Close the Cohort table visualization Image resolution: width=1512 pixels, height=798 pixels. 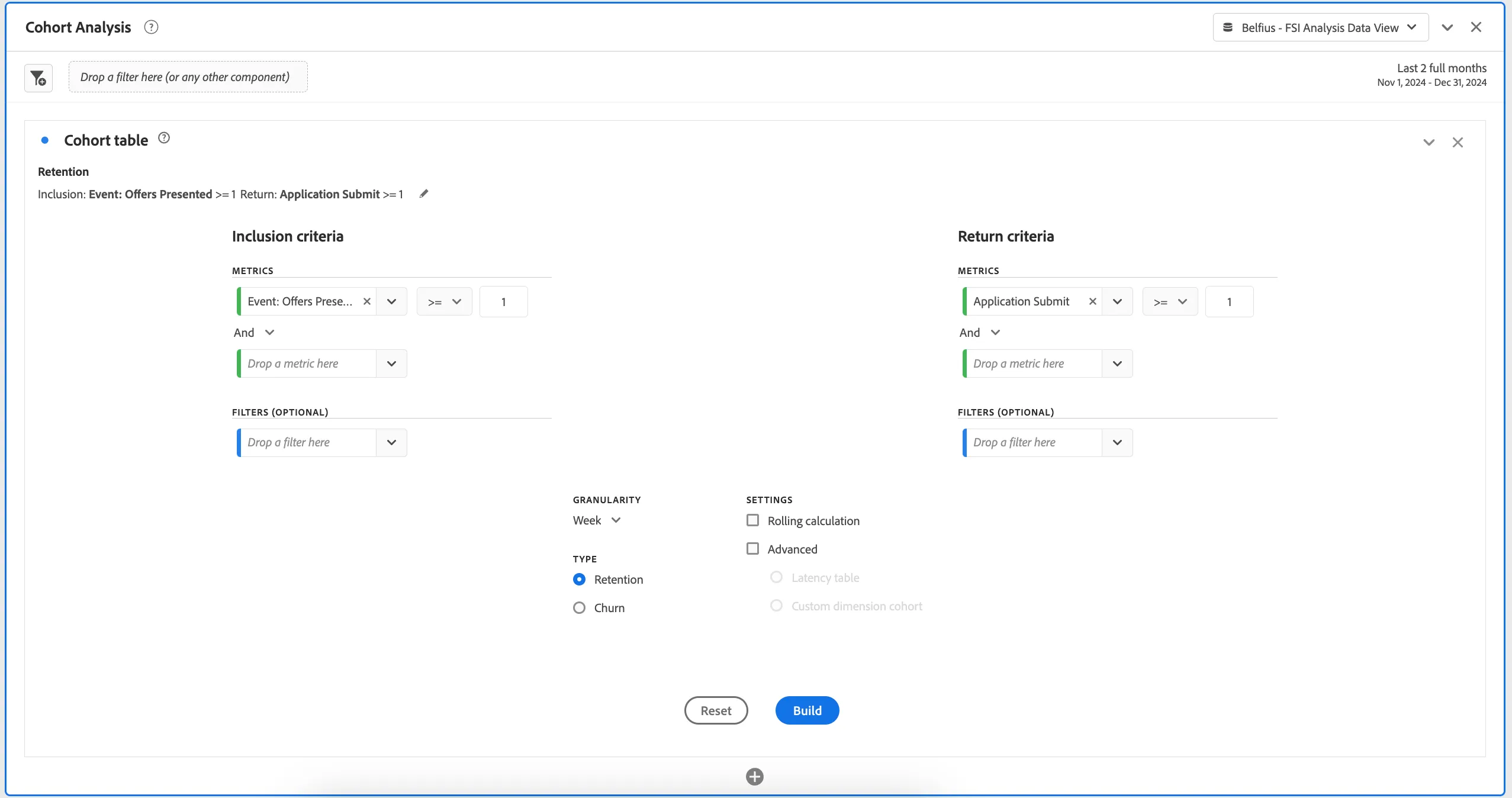[x=1458, y=142]
